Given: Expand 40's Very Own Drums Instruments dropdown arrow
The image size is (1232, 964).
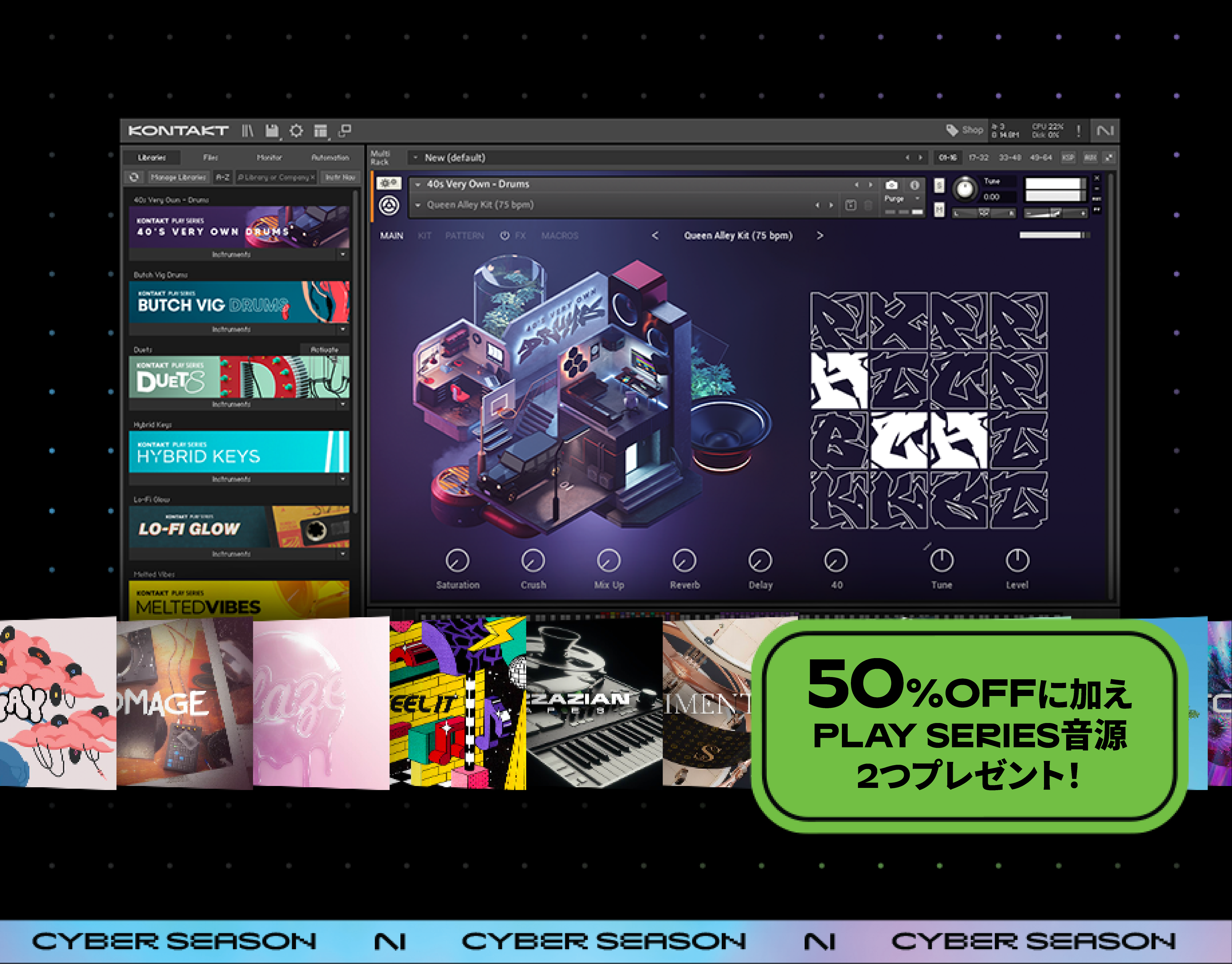Looking at the screenshot, I should tap(343, 254).
